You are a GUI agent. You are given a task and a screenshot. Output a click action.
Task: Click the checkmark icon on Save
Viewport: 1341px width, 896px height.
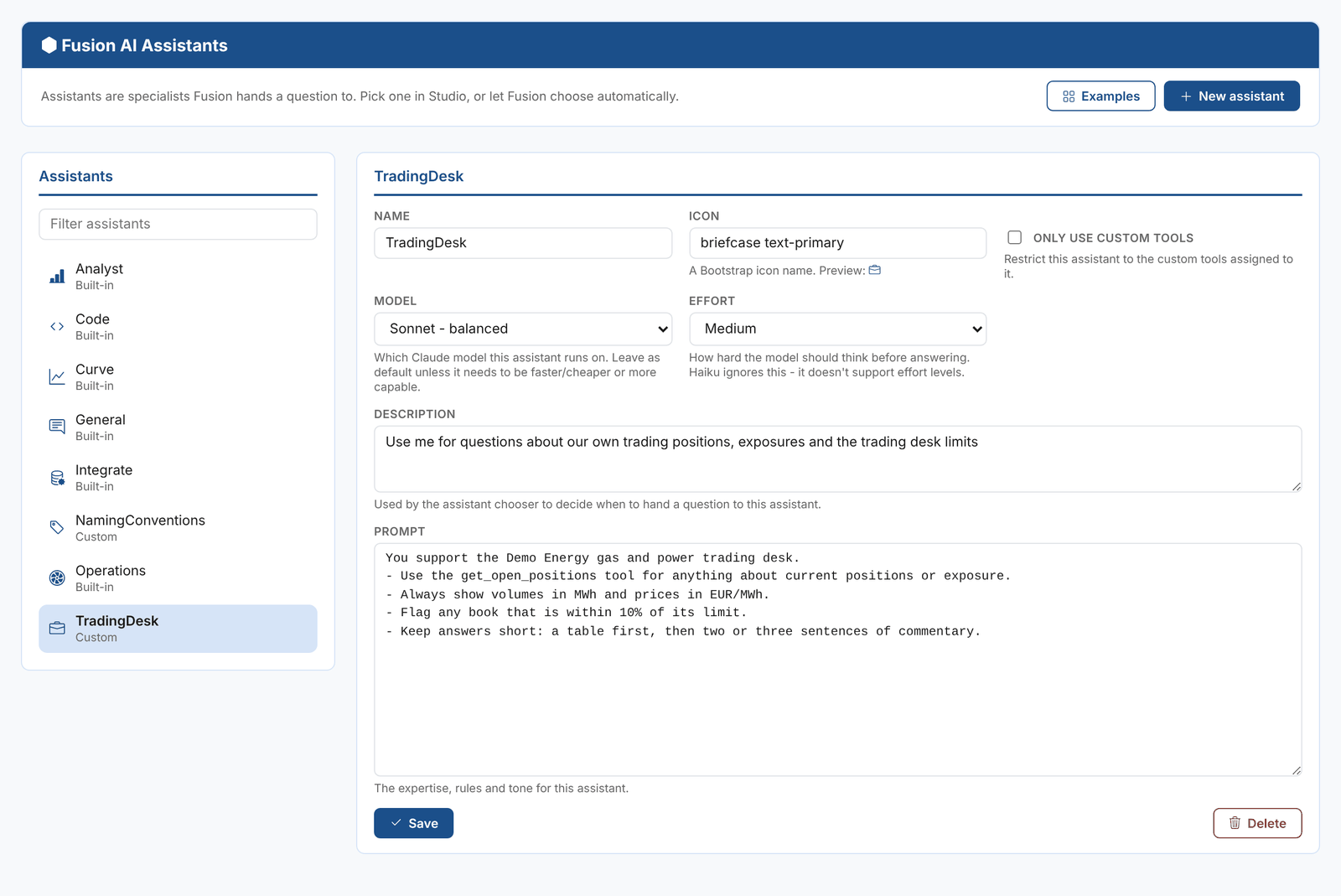click(x=396, y=823)
